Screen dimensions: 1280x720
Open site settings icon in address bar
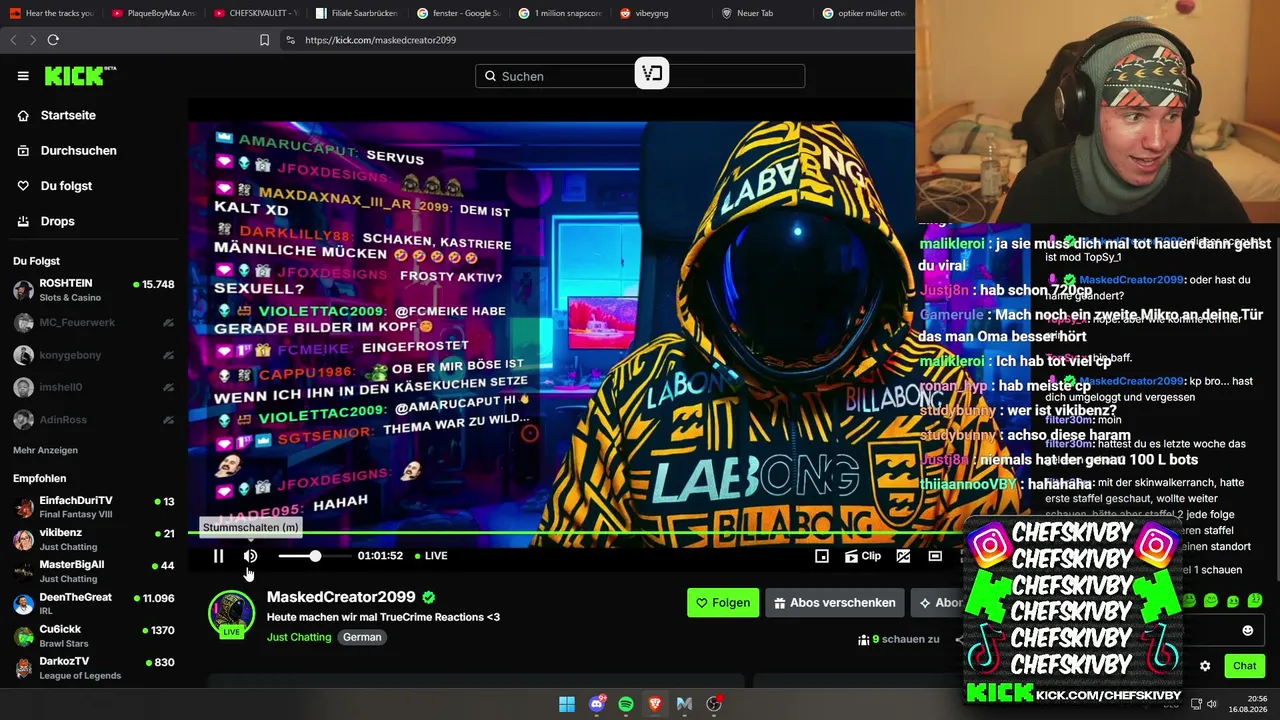(x=290, y=40)
